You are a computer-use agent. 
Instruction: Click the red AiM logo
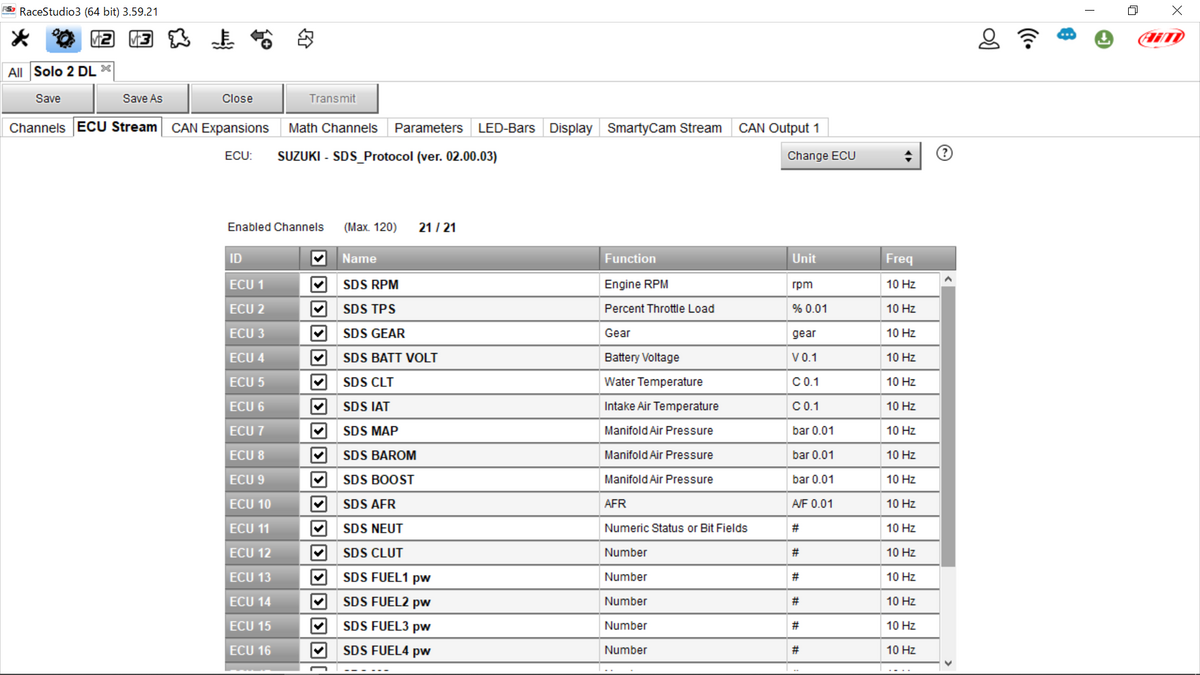(x=1161, y=39)
